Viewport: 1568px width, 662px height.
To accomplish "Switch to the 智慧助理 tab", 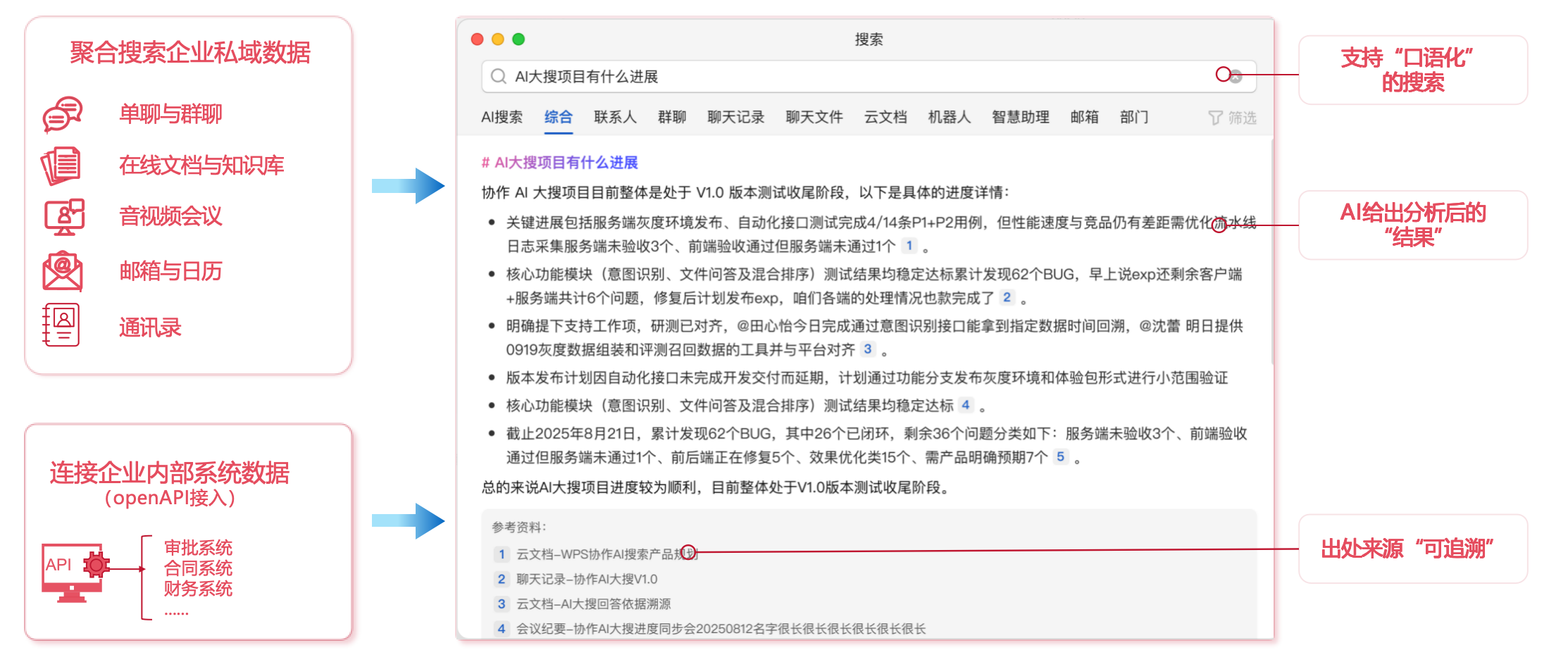I will pyautogui.click(x=1020, y=117).
